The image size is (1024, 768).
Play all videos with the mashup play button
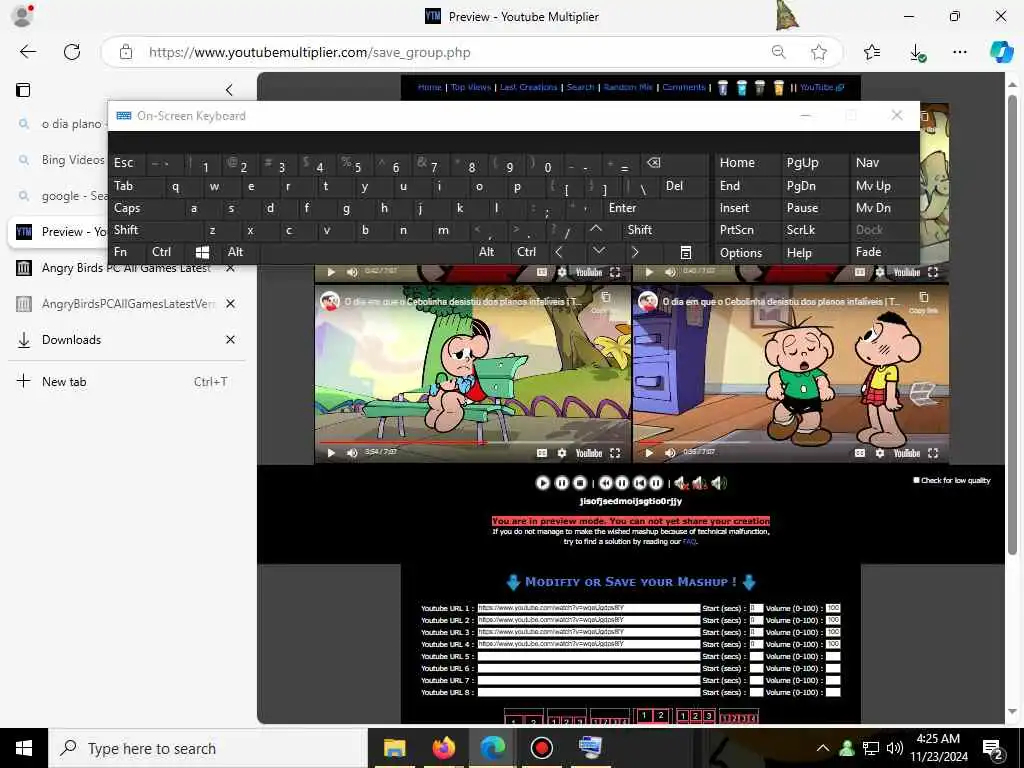(x=542, y=483)
